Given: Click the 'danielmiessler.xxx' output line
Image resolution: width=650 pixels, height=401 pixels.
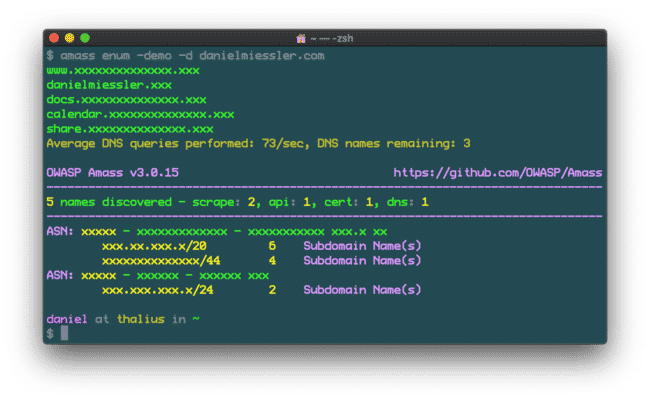Looking at the screenshot, I should (109, 85).
